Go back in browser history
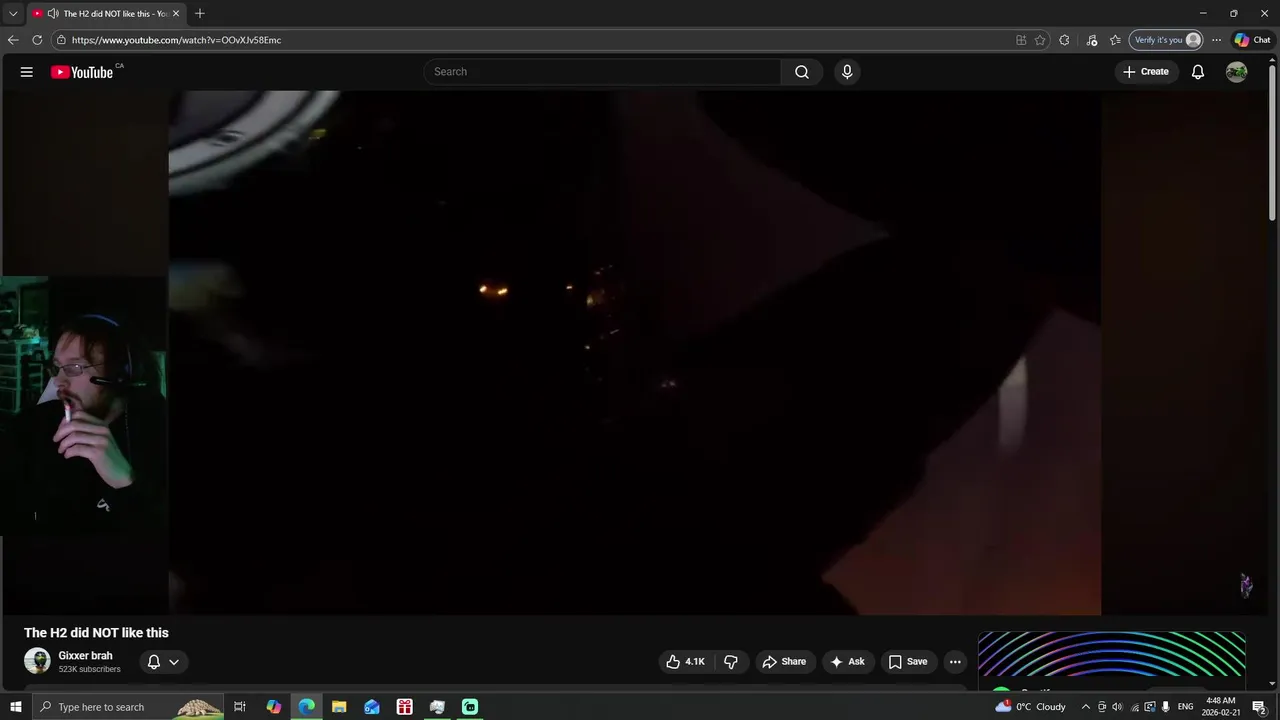This screenshot has width=1280, height=720. tap(13, 40)
